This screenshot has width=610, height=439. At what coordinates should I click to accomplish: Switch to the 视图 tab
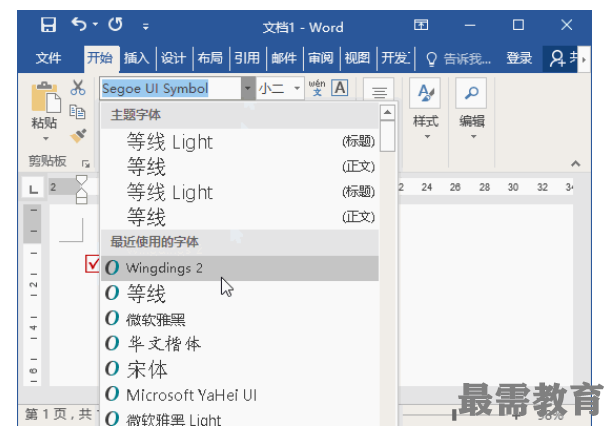tap(358, 58)
